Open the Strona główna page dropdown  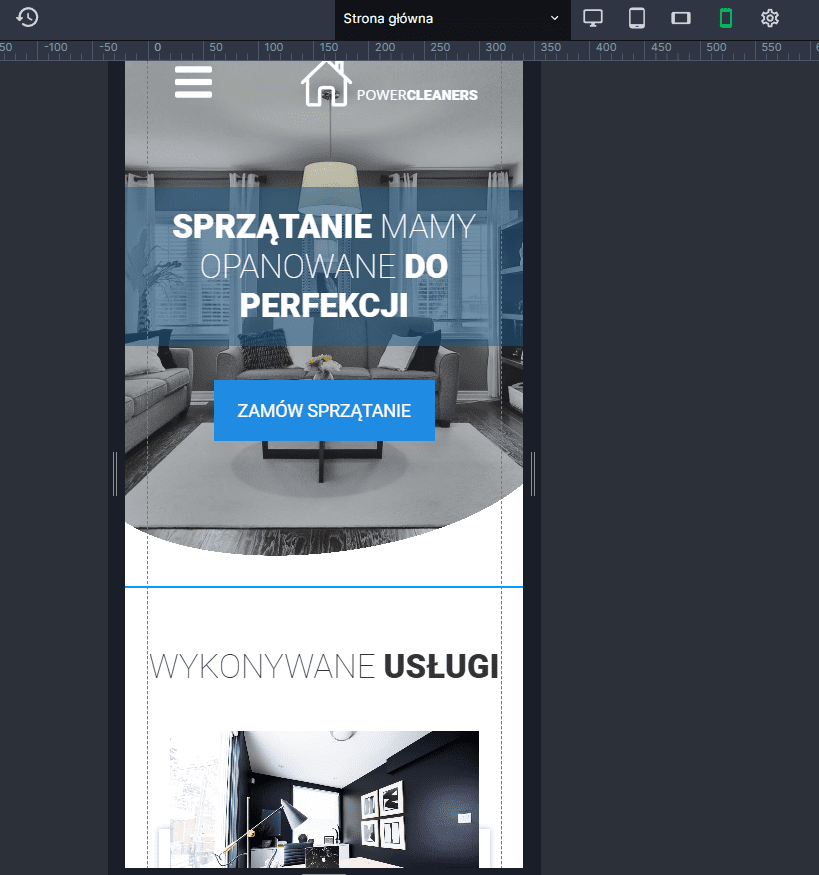tap(440, 18)
